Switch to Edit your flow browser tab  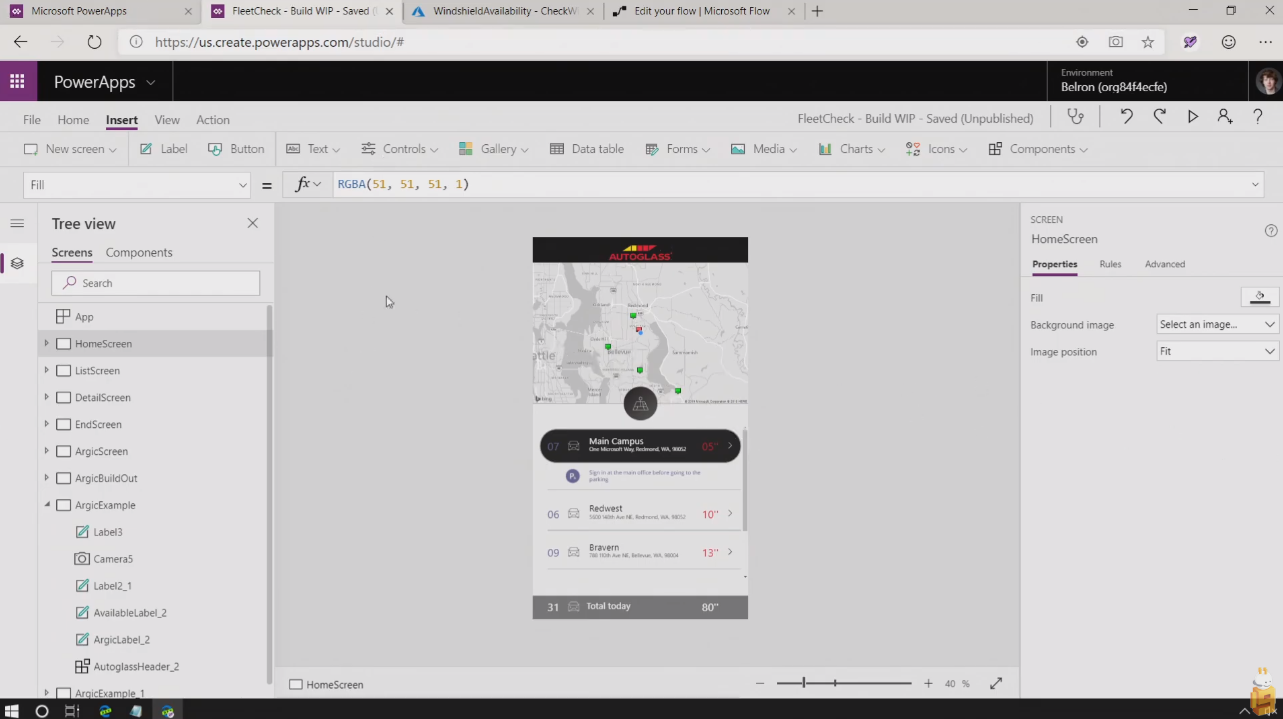pos(700,11)
